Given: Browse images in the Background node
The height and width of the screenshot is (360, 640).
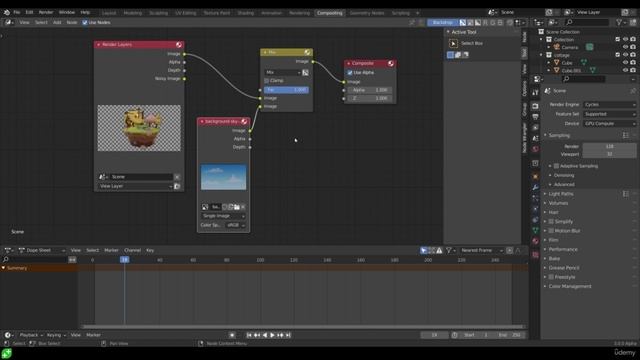Looking at the screenshot, I should click(x=205, y=207).
